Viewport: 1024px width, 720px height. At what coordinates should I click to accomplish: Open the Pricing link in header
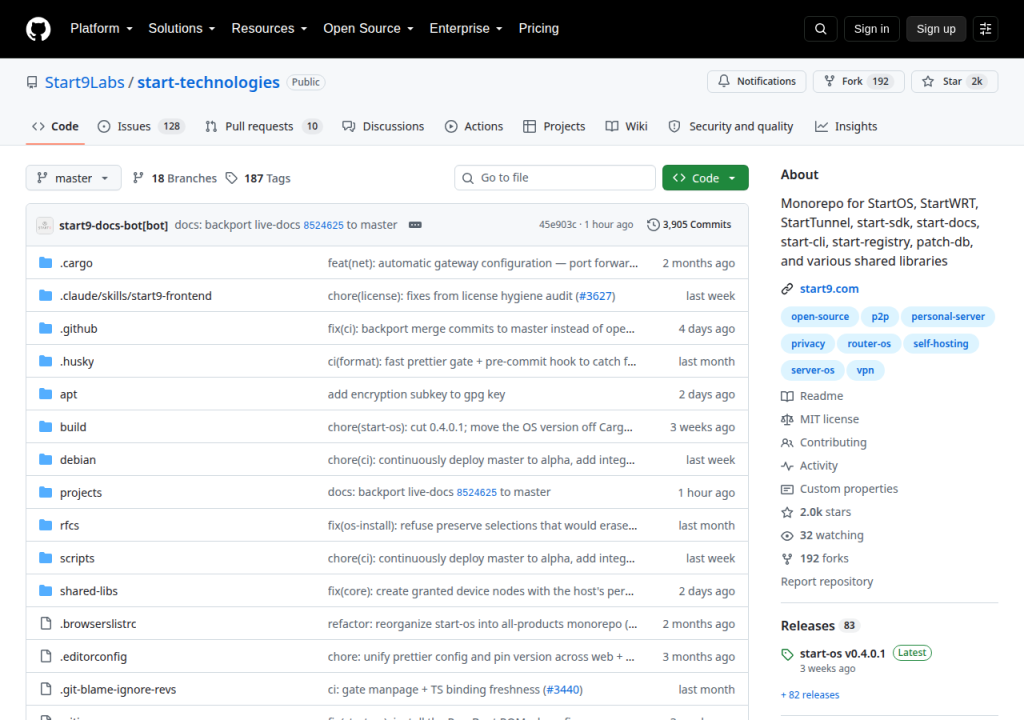(538, 29)
